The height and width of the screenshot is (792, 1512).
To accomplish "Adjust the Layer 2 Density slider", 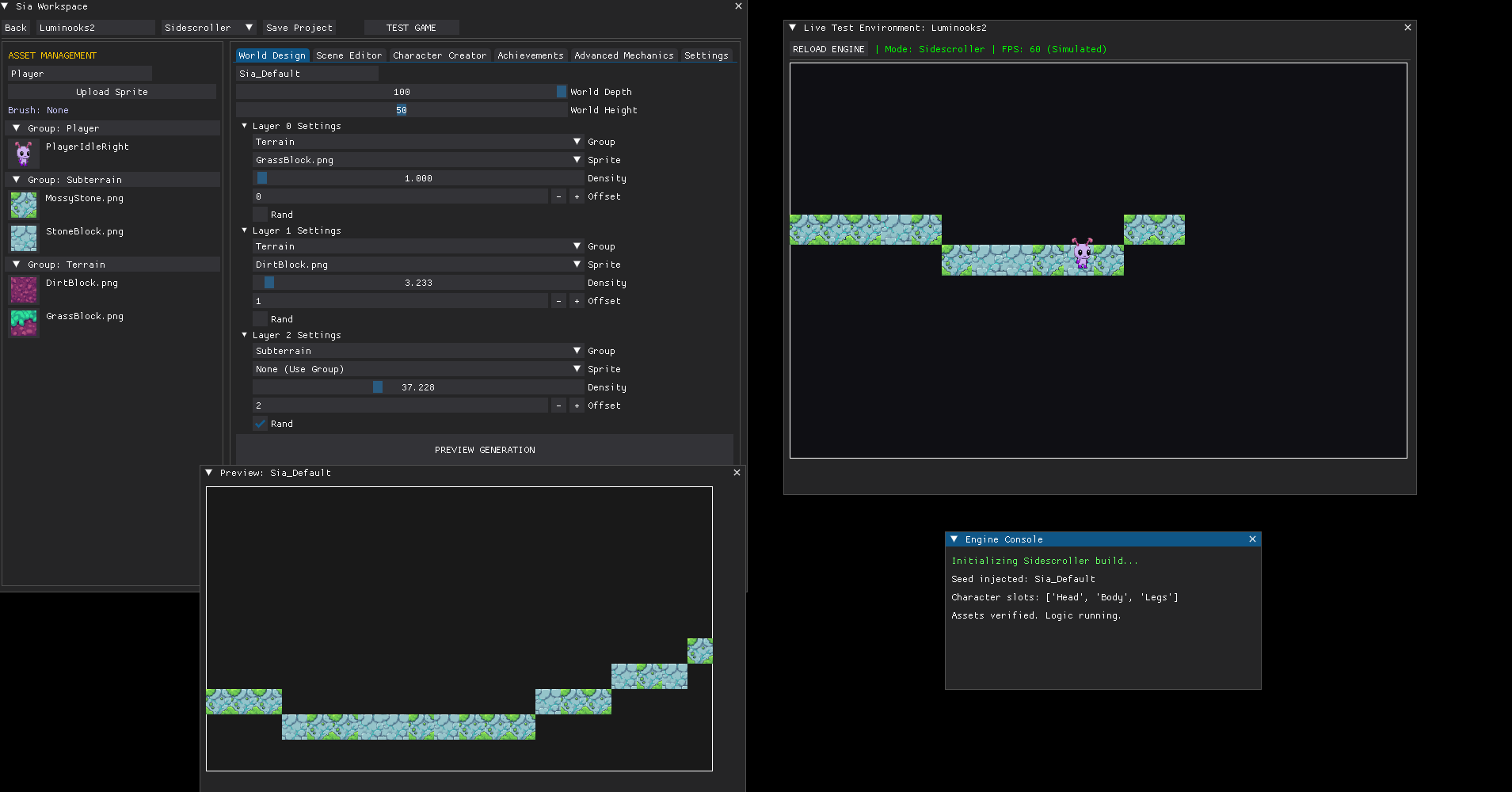I will [x=418, y=387].
